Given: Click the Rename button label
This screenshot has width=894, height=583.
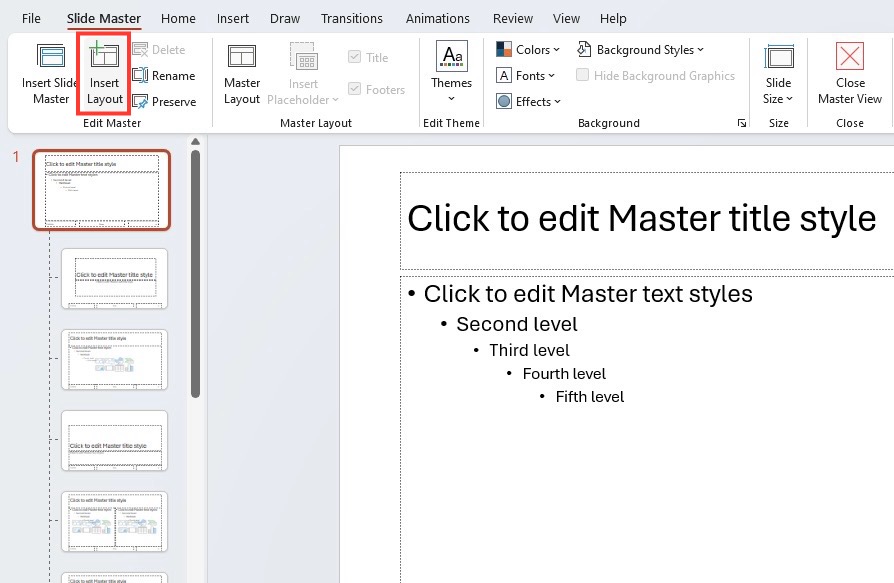Looking at the screenshot, I should pyautogui.click(x=173, y=76).
